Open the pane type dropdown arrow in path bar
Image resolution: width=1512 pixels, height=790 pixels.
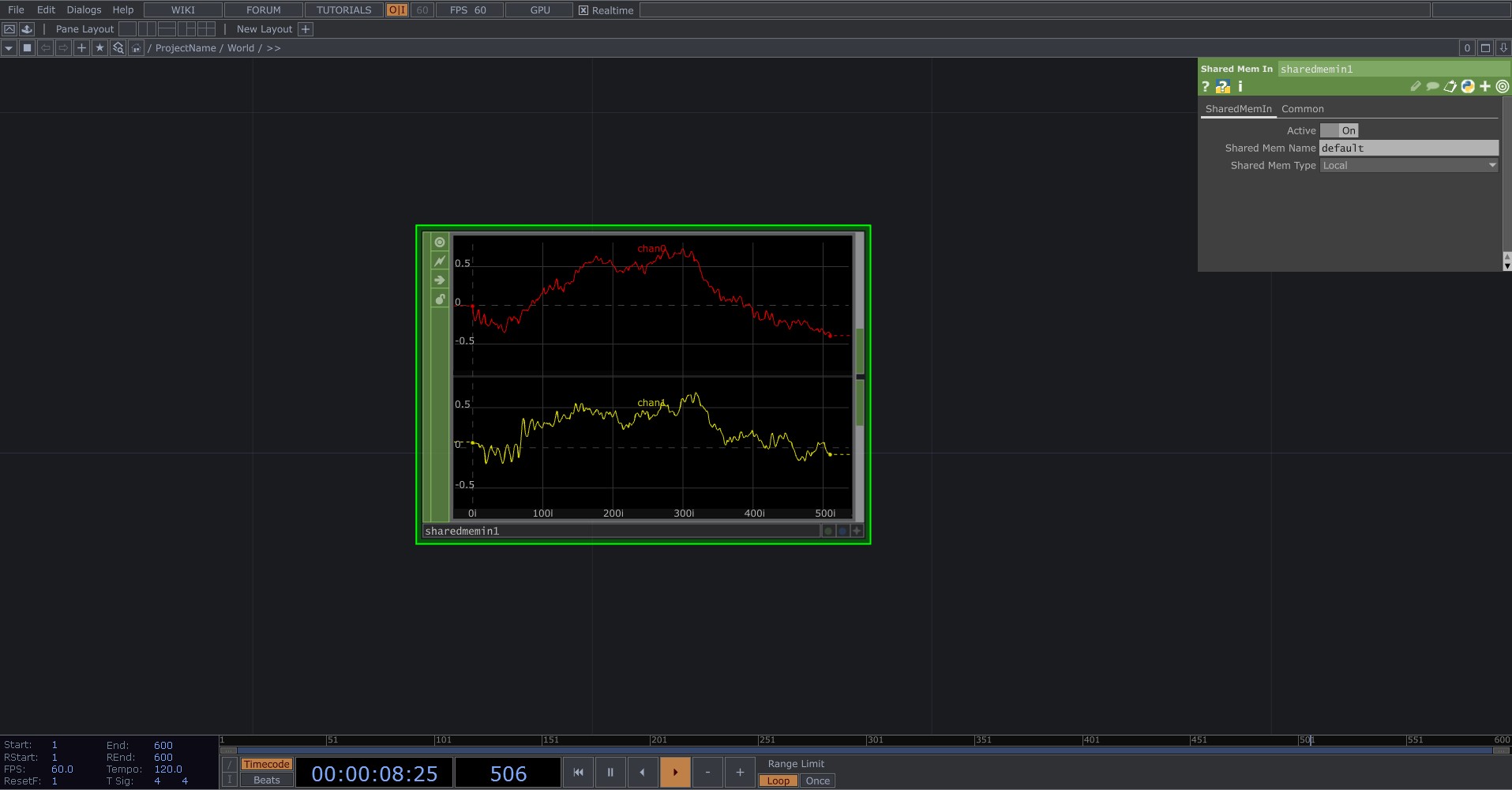coord(9,48)
